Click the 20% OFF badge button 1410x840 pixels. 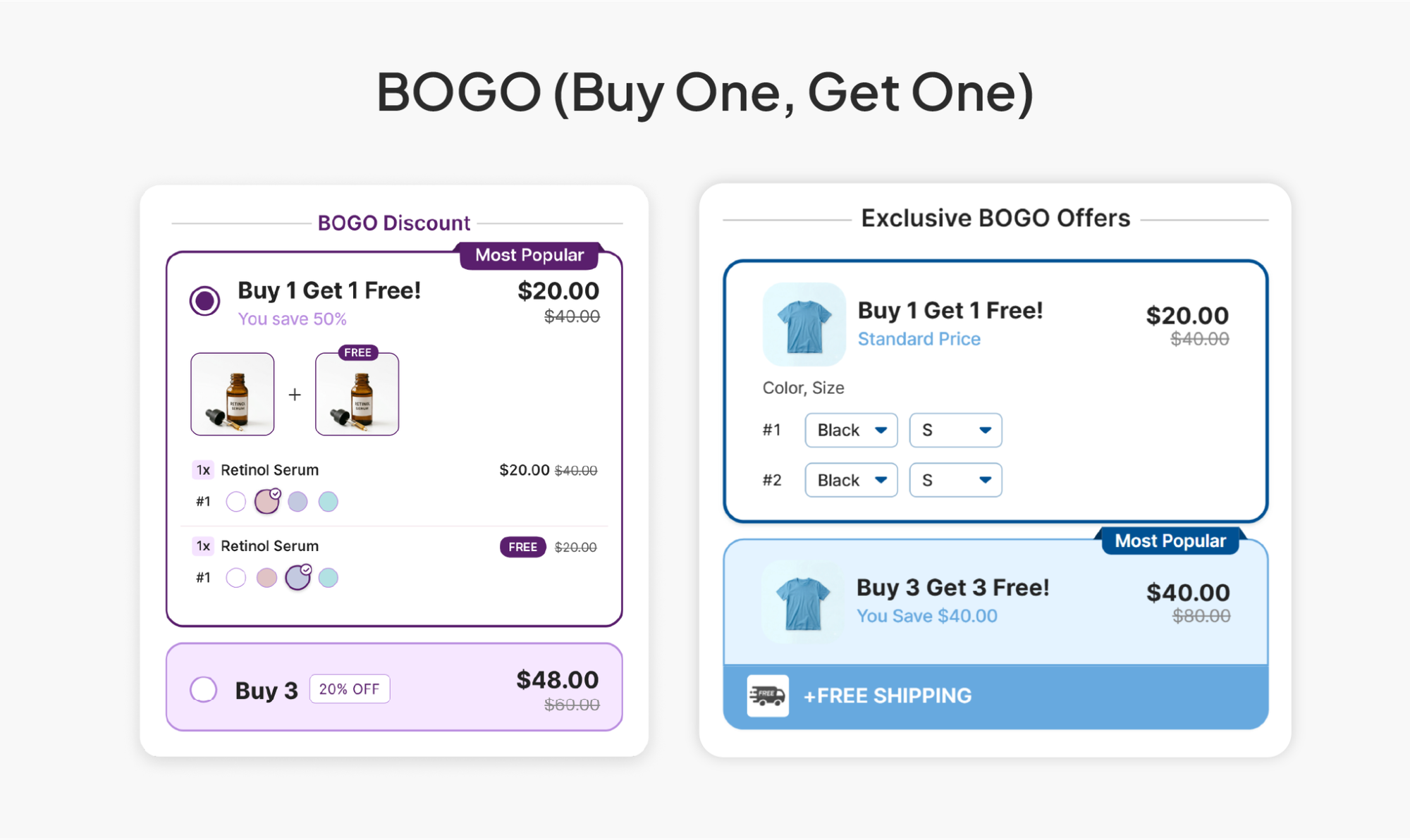(x=350, y=689)
